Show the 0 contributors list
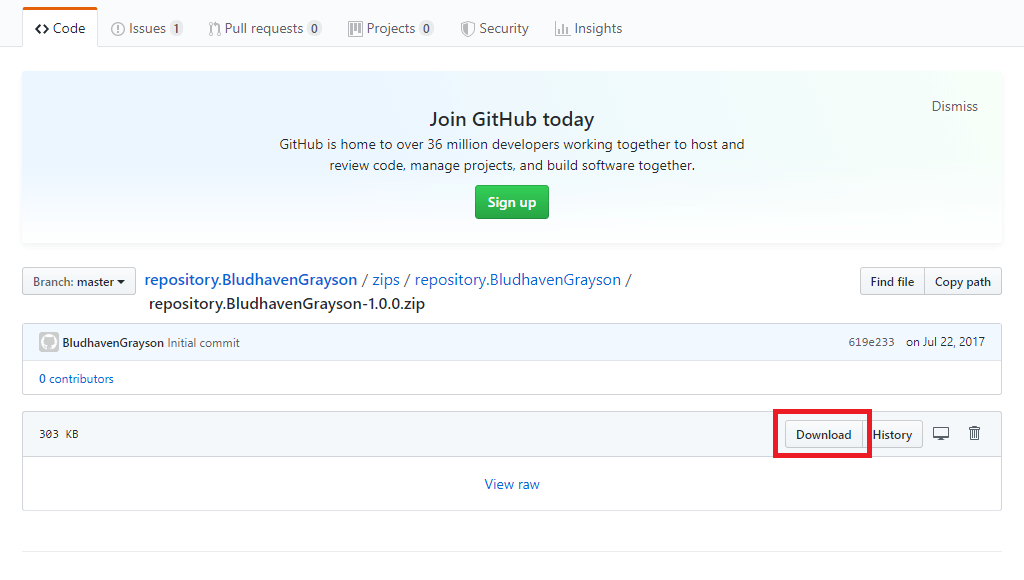 pyautogui.click(x=76, y=379)
